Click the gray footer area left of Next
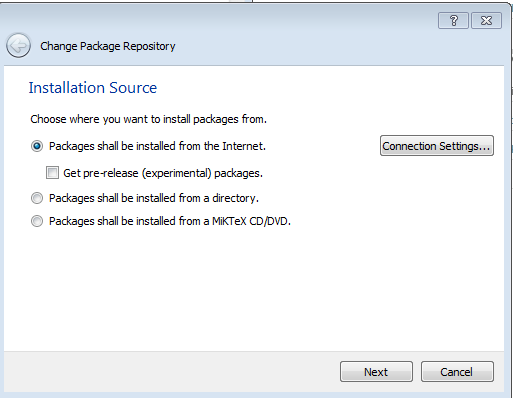This screenshot has height=398, width=513. tap(170, 371)
